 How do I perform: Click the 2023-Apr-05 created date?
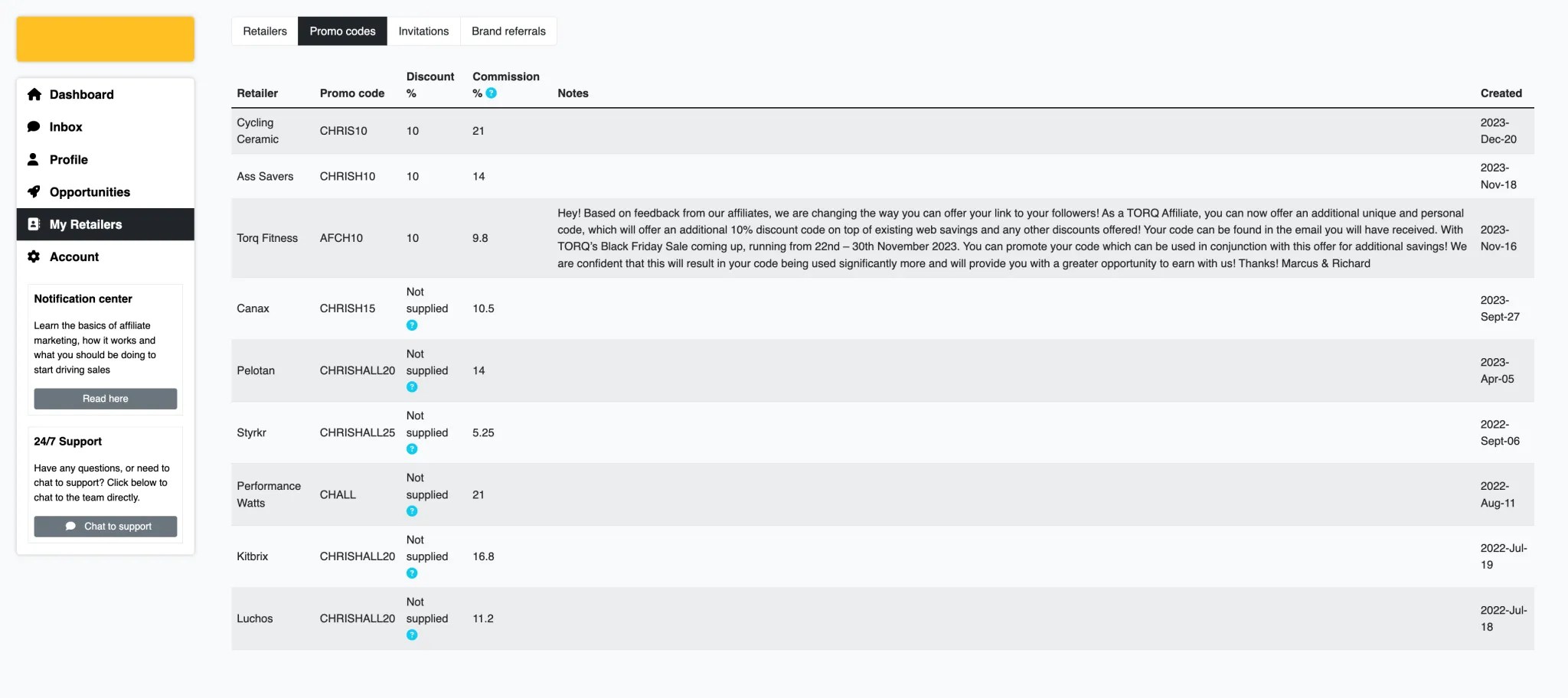coord(1497,370)
